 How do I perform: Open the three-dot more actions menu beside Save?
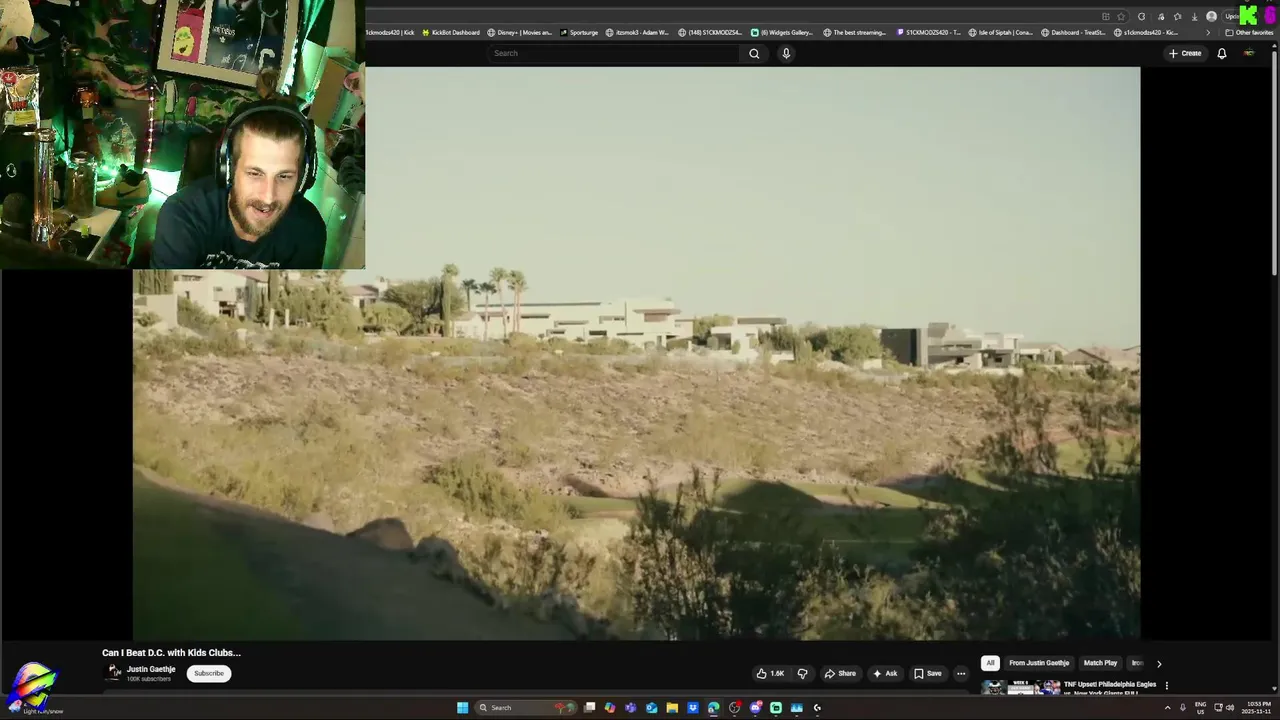coord(961,673)
